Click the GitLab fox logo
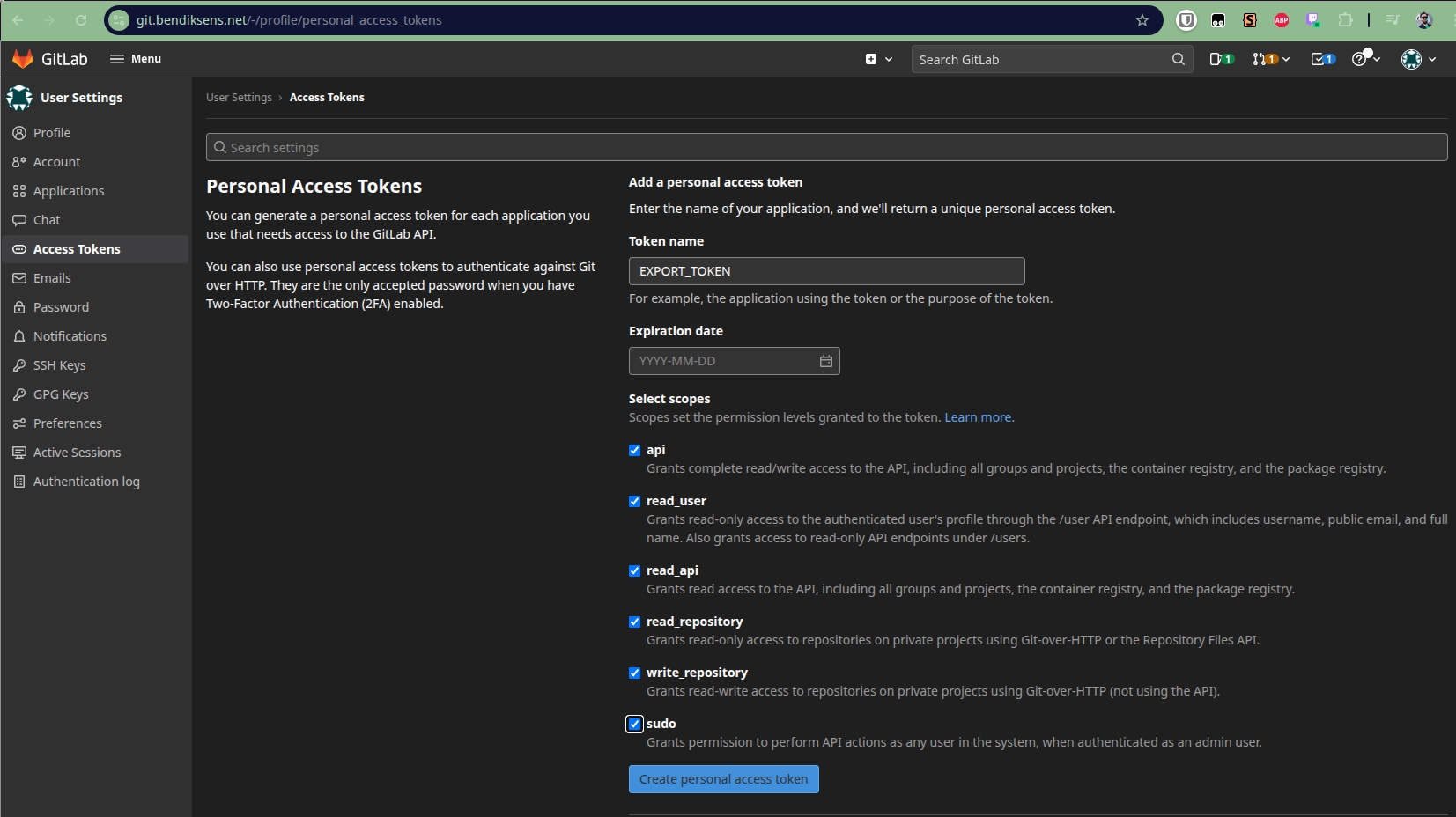The image size is (1456, 817). (23, 59)
